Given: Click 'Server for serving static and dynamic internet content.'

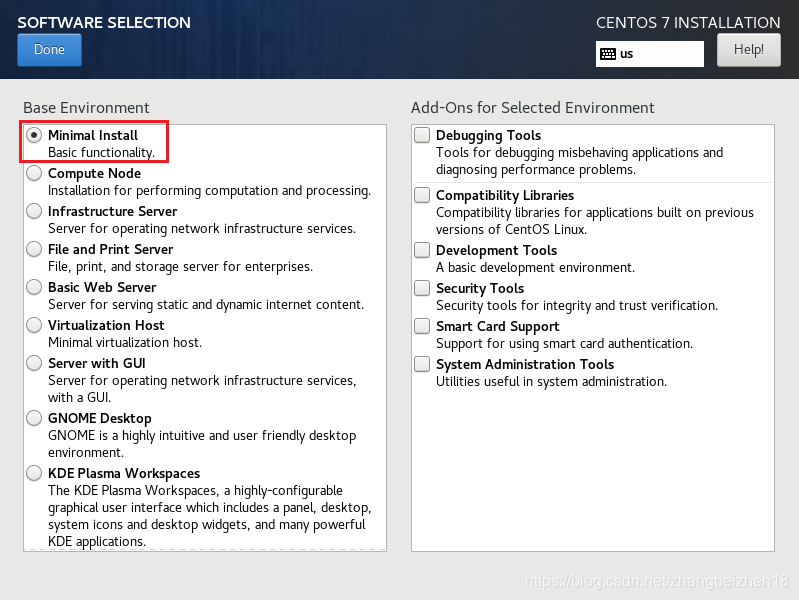Looking at the screenshot, I should (206, 304).
